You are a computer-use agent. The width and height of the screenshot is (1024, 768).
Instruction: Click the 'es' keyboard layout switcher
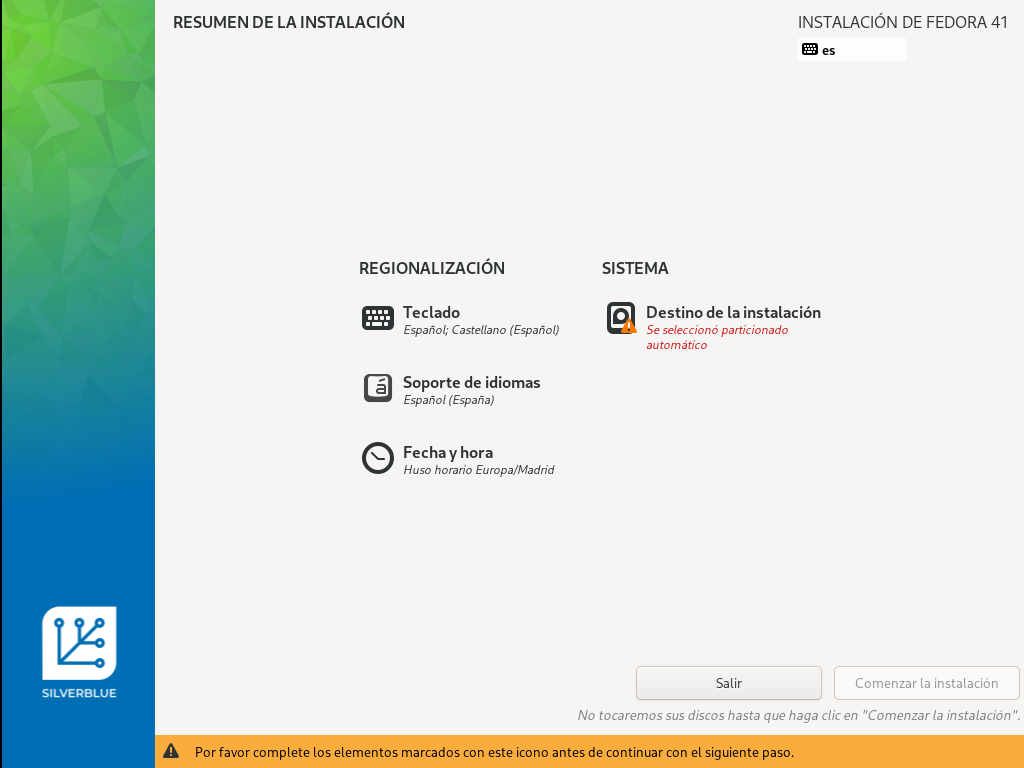(852, 50)
